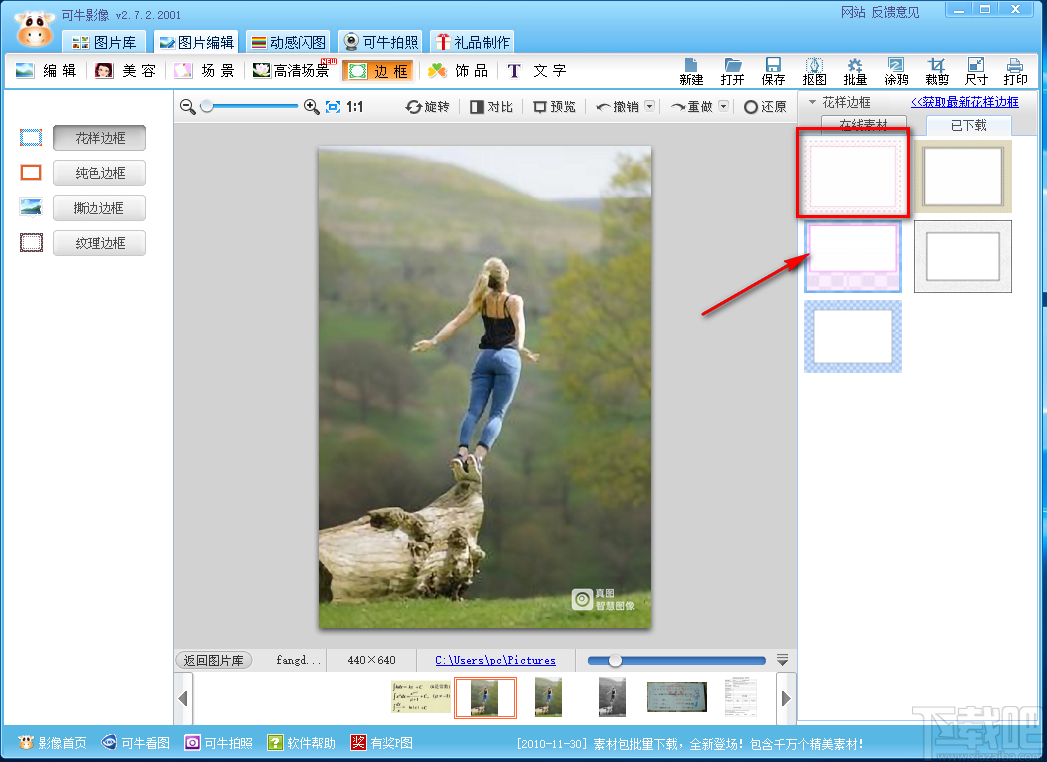Screen dimensions: 1047x762
Task: Click the 花样边框 dotted frame icon
Action: pyautogui.click(x=31, y=138)
